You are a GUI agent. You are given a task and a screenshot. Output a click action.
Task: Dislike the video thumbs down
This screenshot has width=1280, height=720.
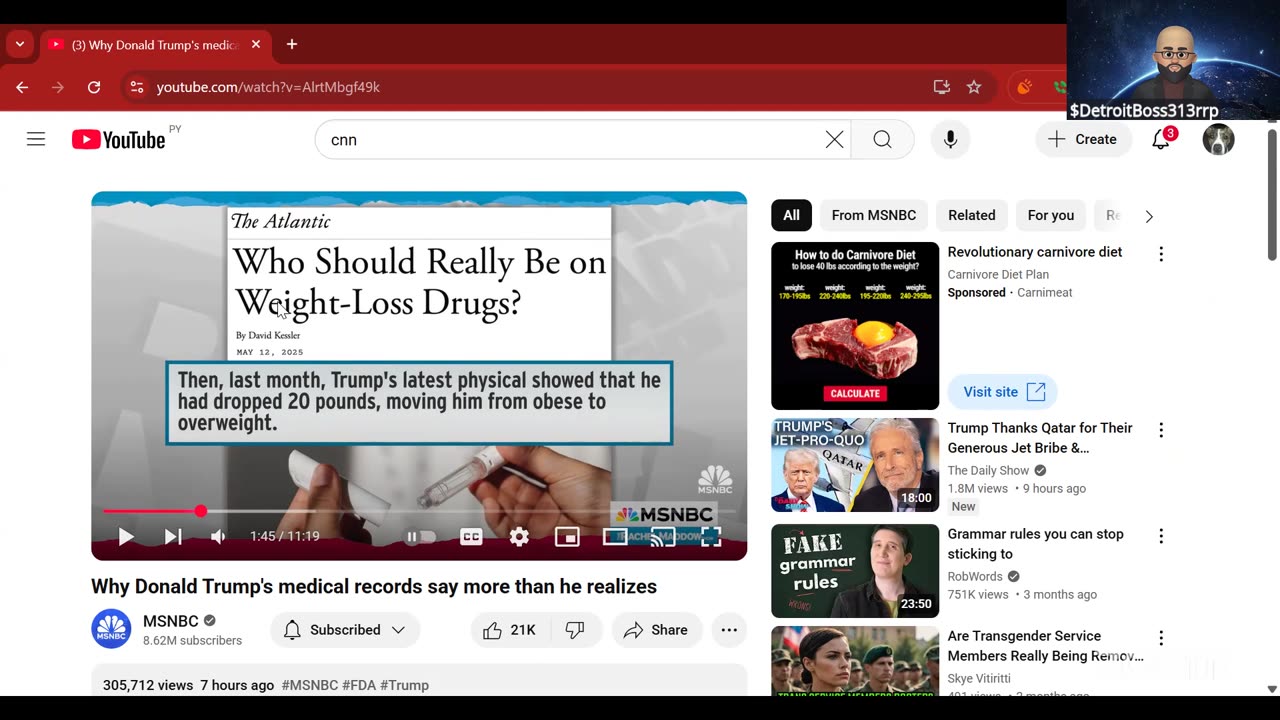(x=575, y=630)
